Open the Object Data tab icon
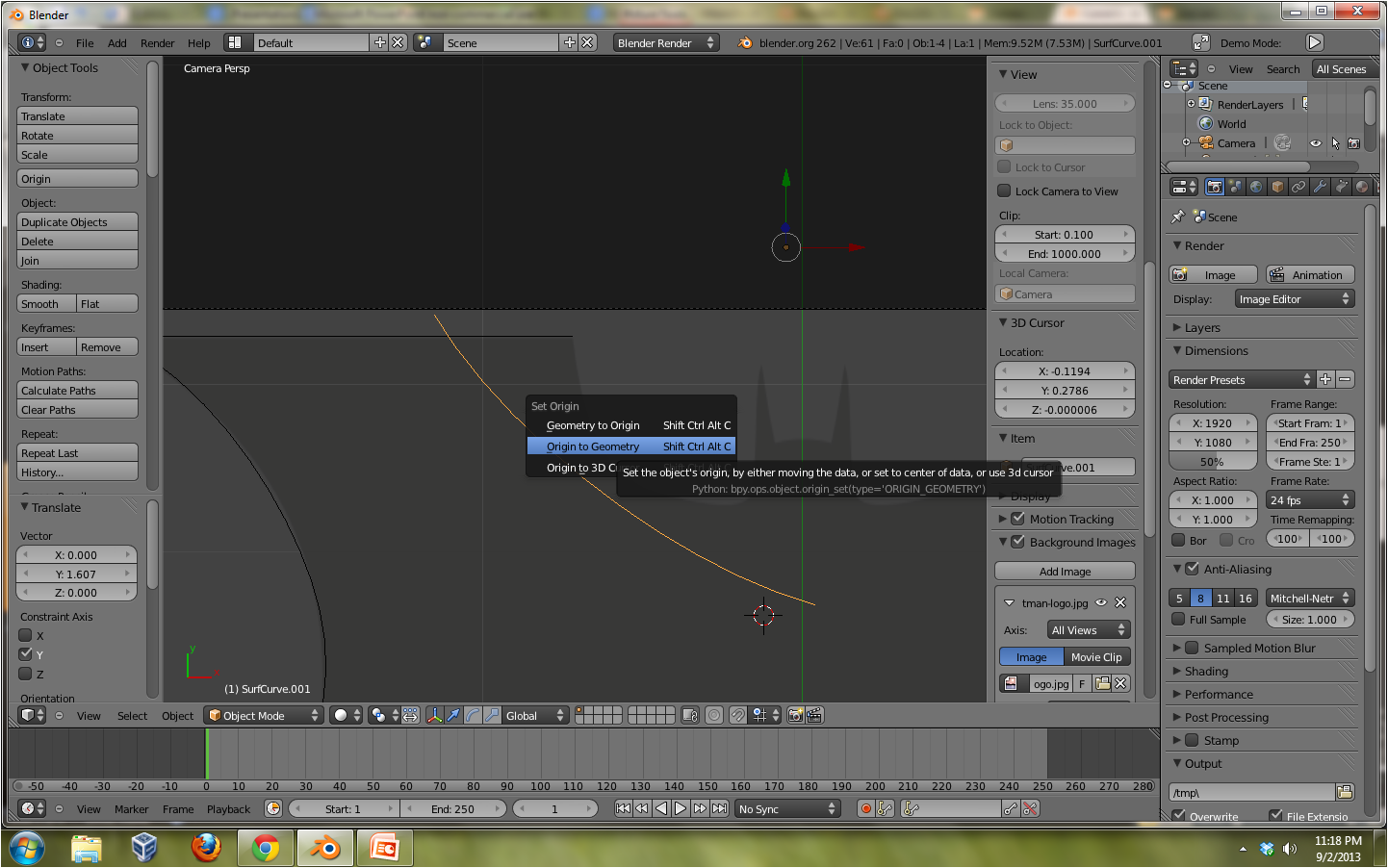This screenshot has height=868, width=1388. (1341, 187)
